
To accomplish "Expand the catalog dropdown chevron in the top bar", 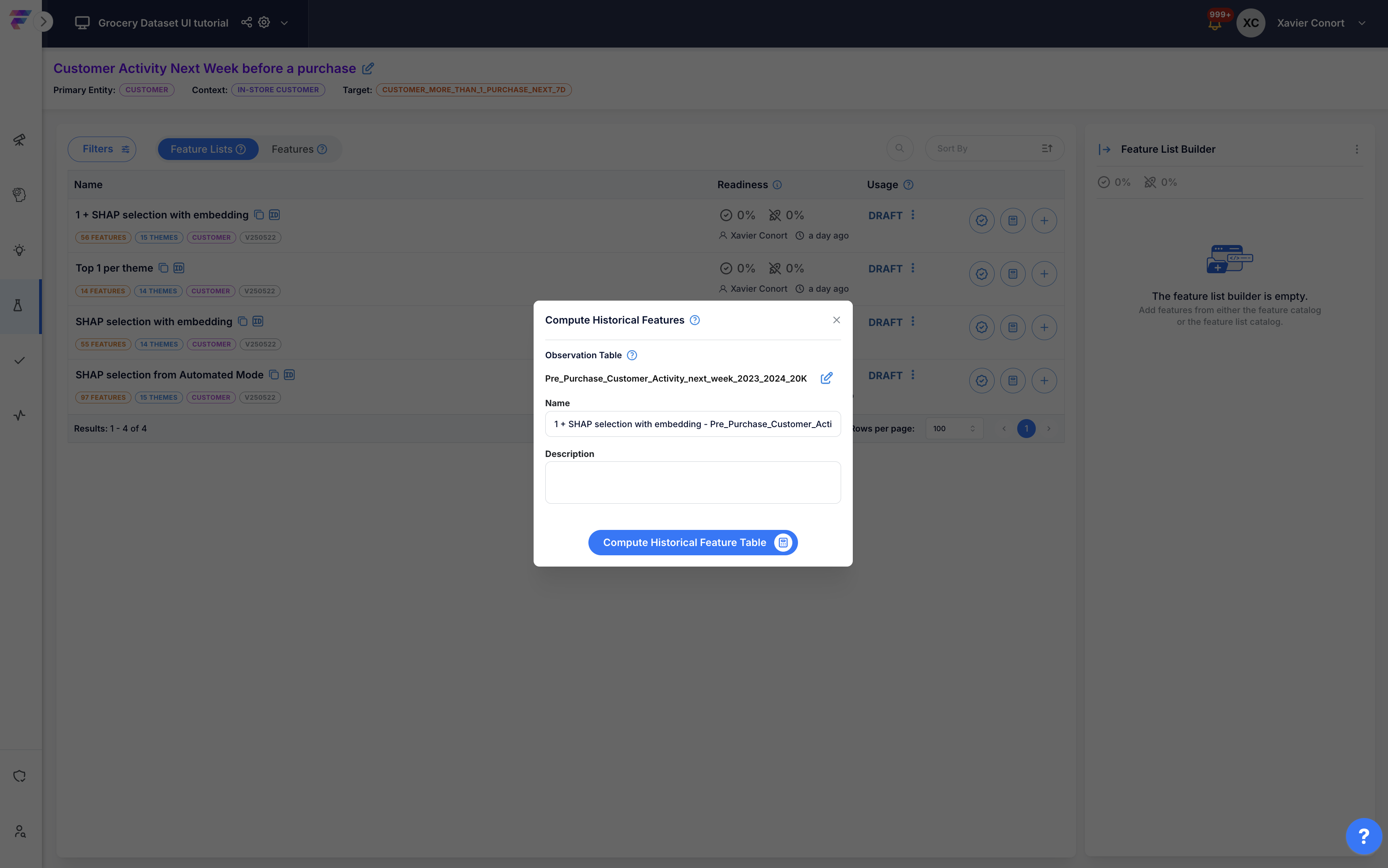I will 284,23.
